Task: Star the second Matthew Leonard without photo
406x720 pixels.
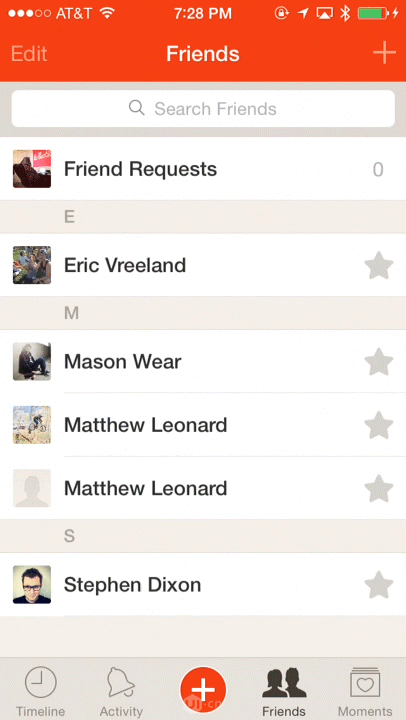Action: pos(378,489)
